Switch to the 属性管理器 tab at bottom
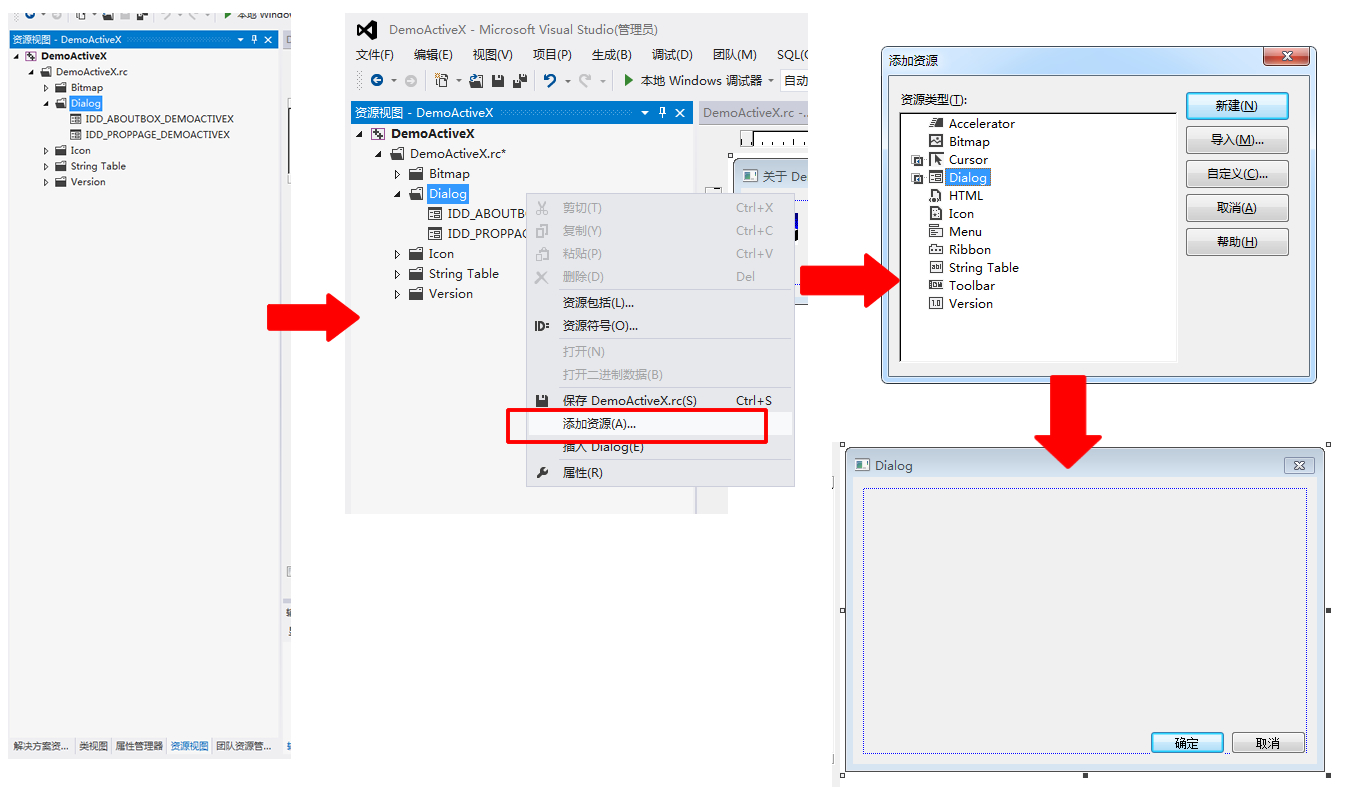The height and width of the screenshot is (794, 1357). [x=139, y=746]
